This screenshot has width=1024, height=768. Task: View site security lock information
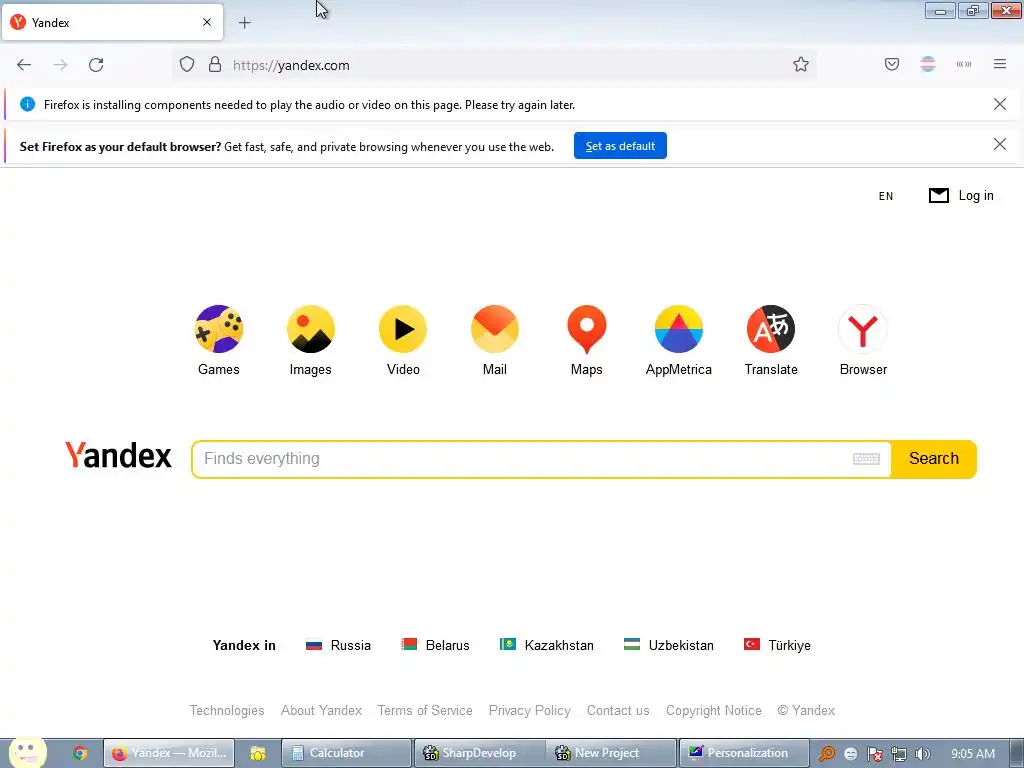click(x=215, y=65)
